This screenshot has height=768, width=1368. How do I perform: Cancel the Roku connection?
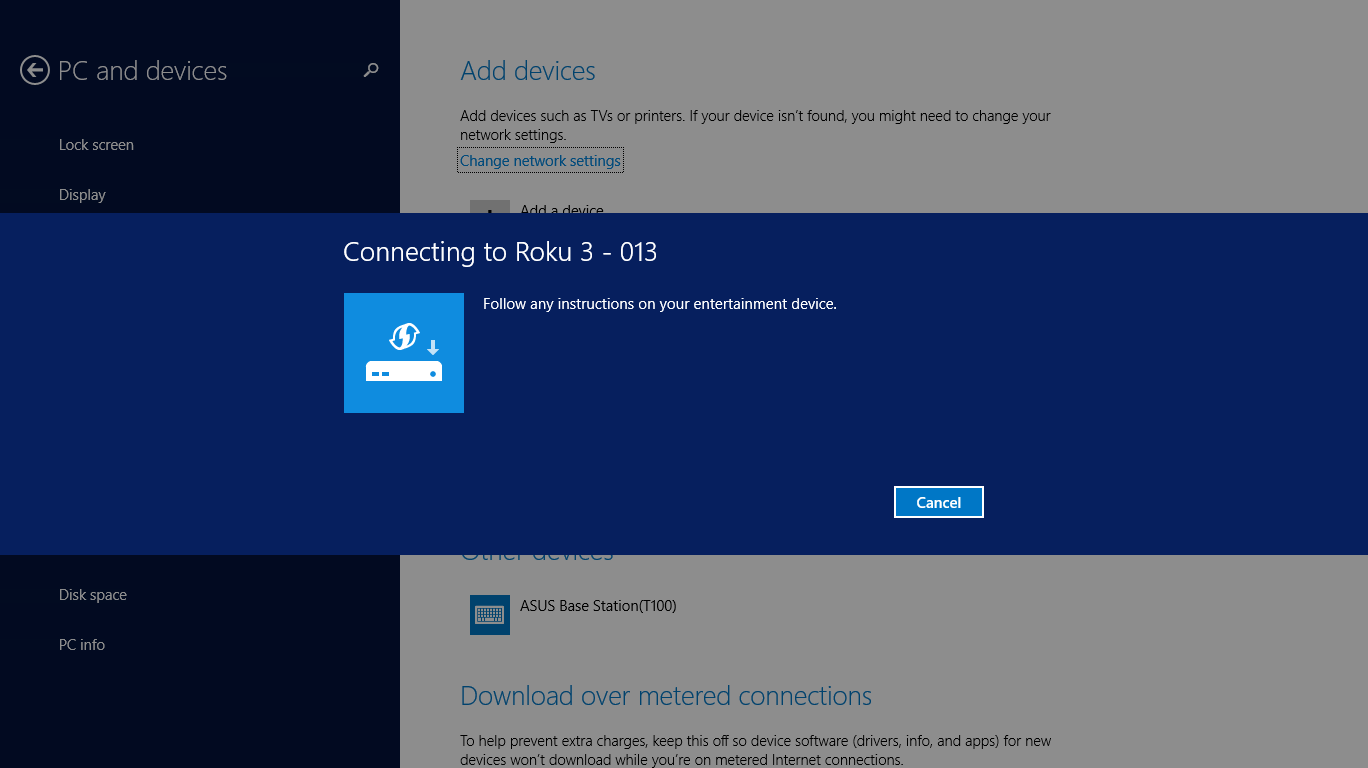coord(938,502)
